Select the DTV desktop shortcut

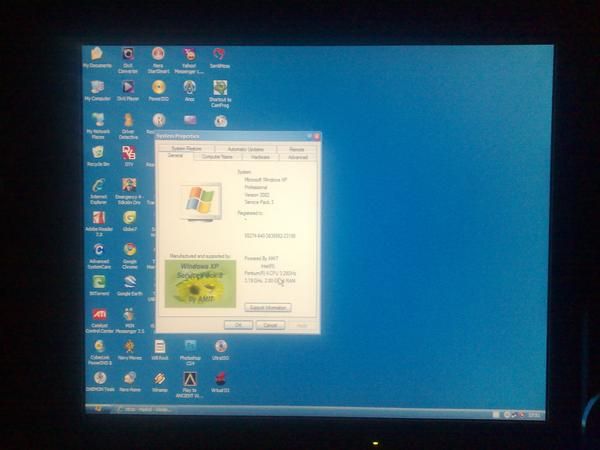[129, 156]
